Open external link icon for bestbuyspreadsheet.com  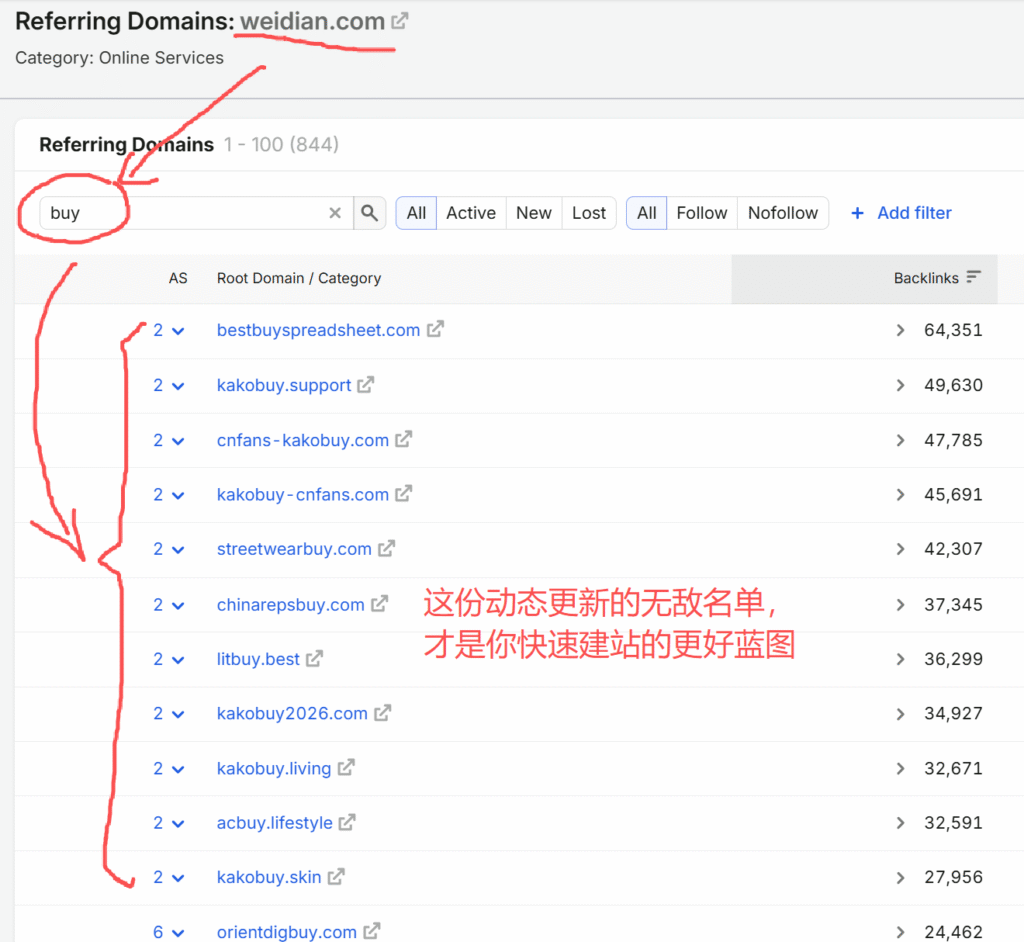pyautogui.click(x=436, y=329)
